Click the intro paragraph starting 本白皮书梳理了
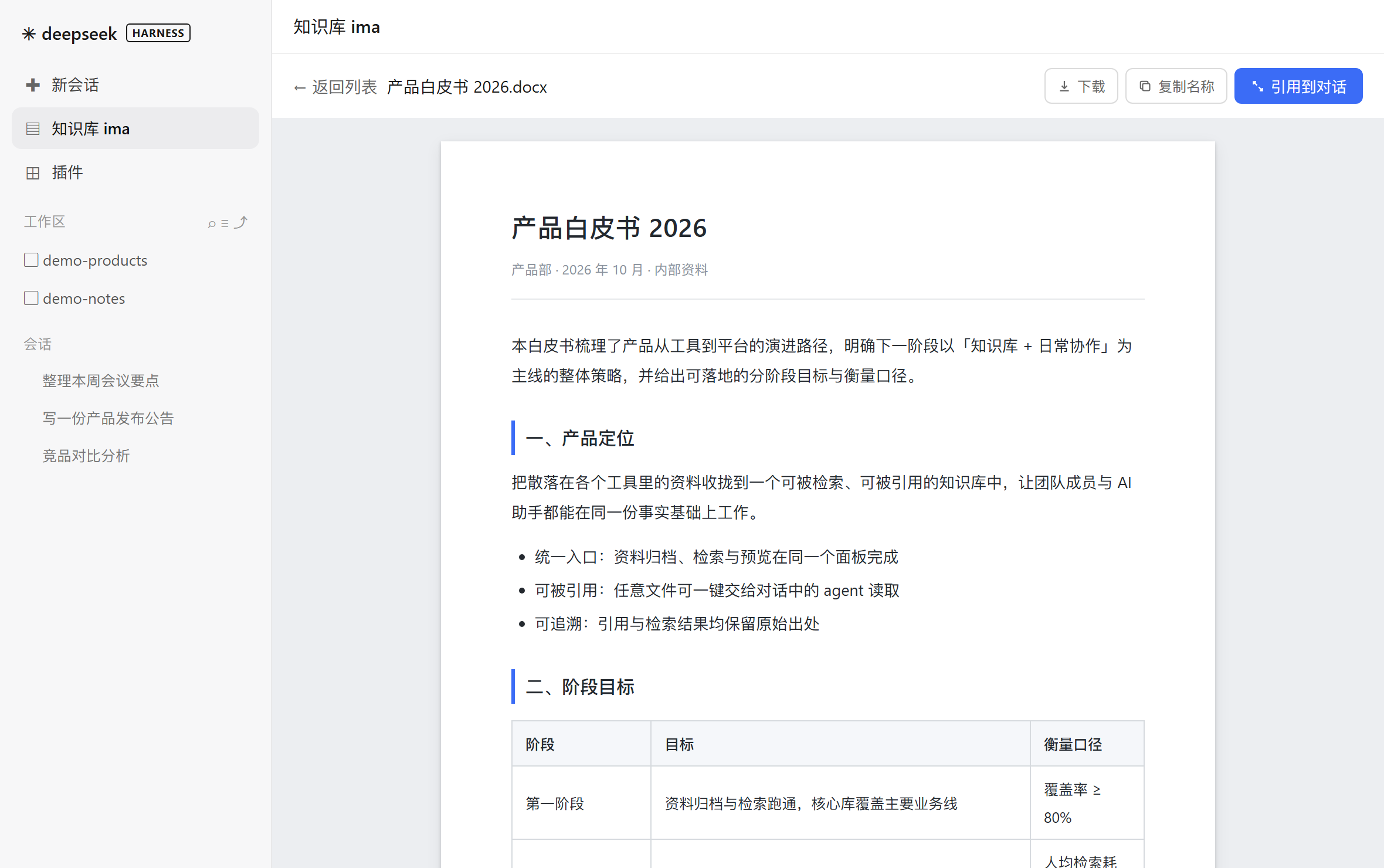This screenshot has width=1384, height=868. pyautogui.click(x=822, y=361)
